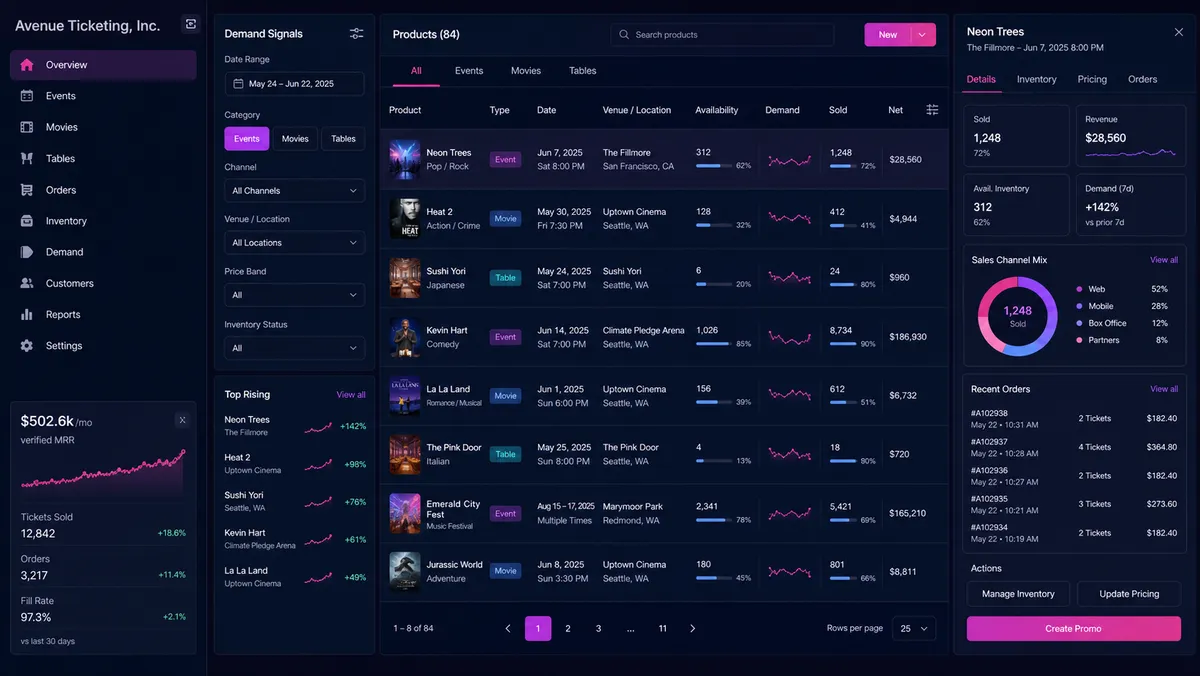The width and height of the screenshot is (1200, 676).
Task: Open table column settings icon beside Net
Action: [932, 110]
